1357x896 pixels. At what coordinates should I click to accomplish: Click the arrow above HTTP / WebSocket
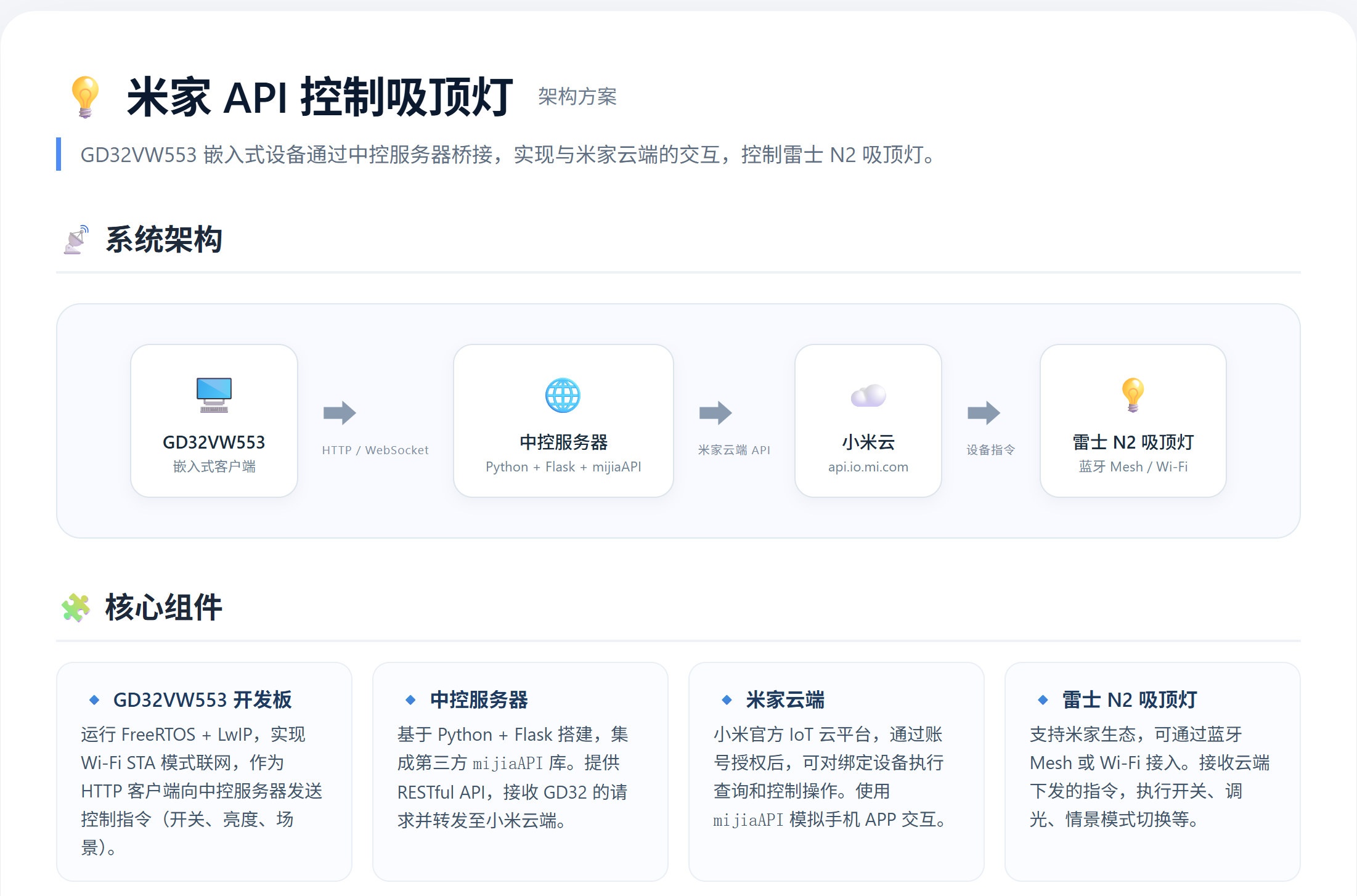point(340,413)
